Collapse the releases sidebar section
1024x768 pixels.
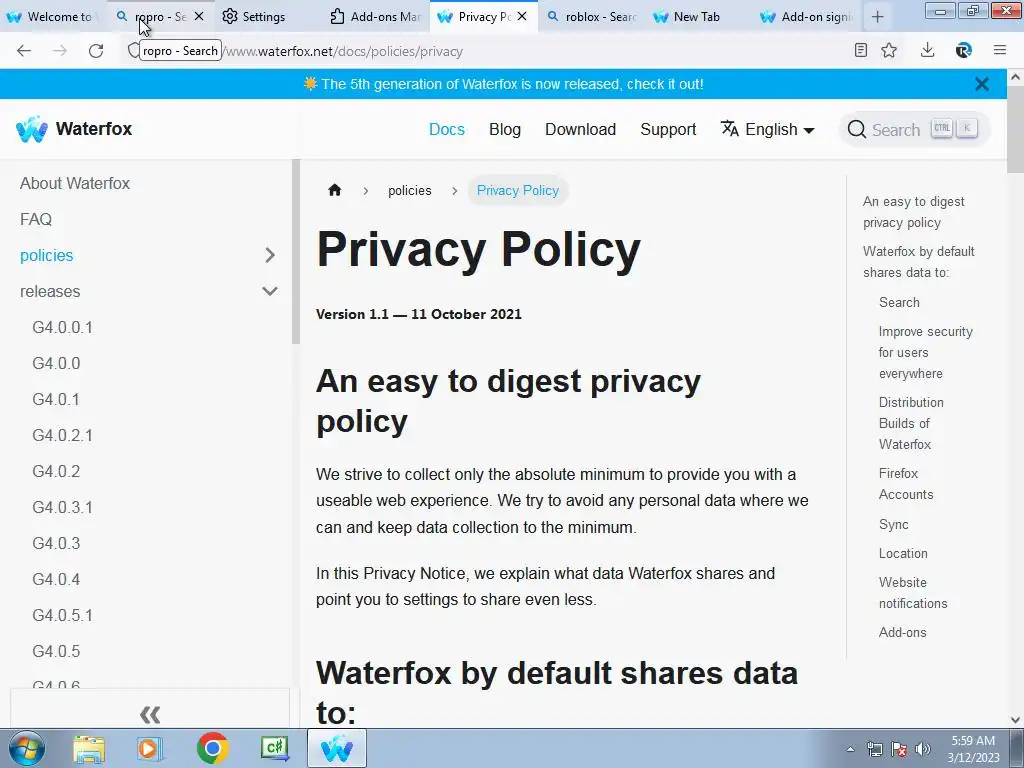tap(270, 291)
